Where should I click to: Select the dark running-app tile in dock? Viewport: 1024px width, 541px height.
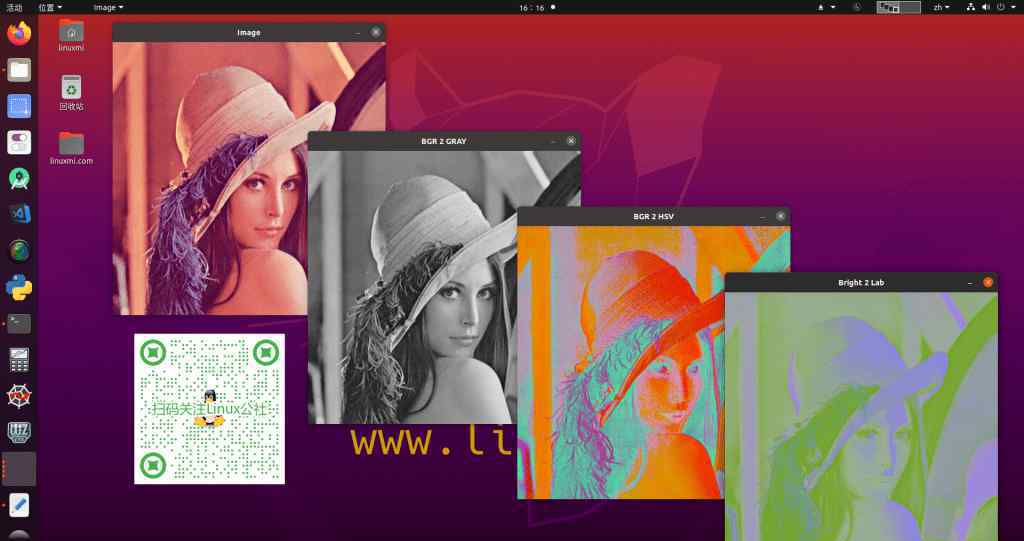click(19, 468)
